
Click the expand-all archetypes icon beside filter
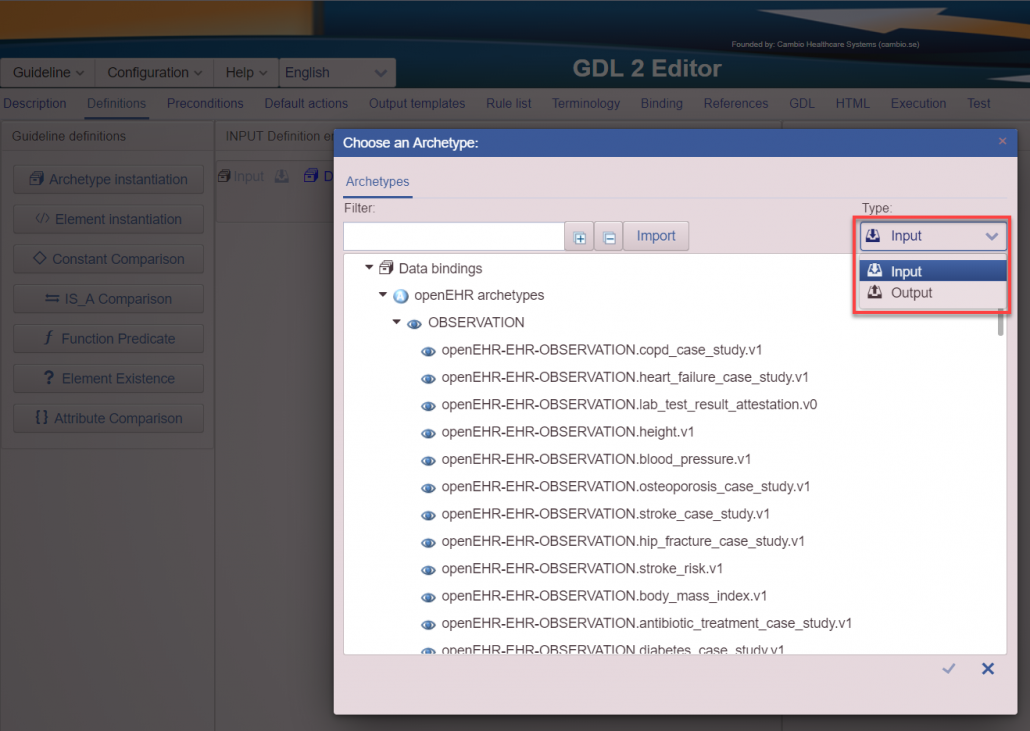580,236
